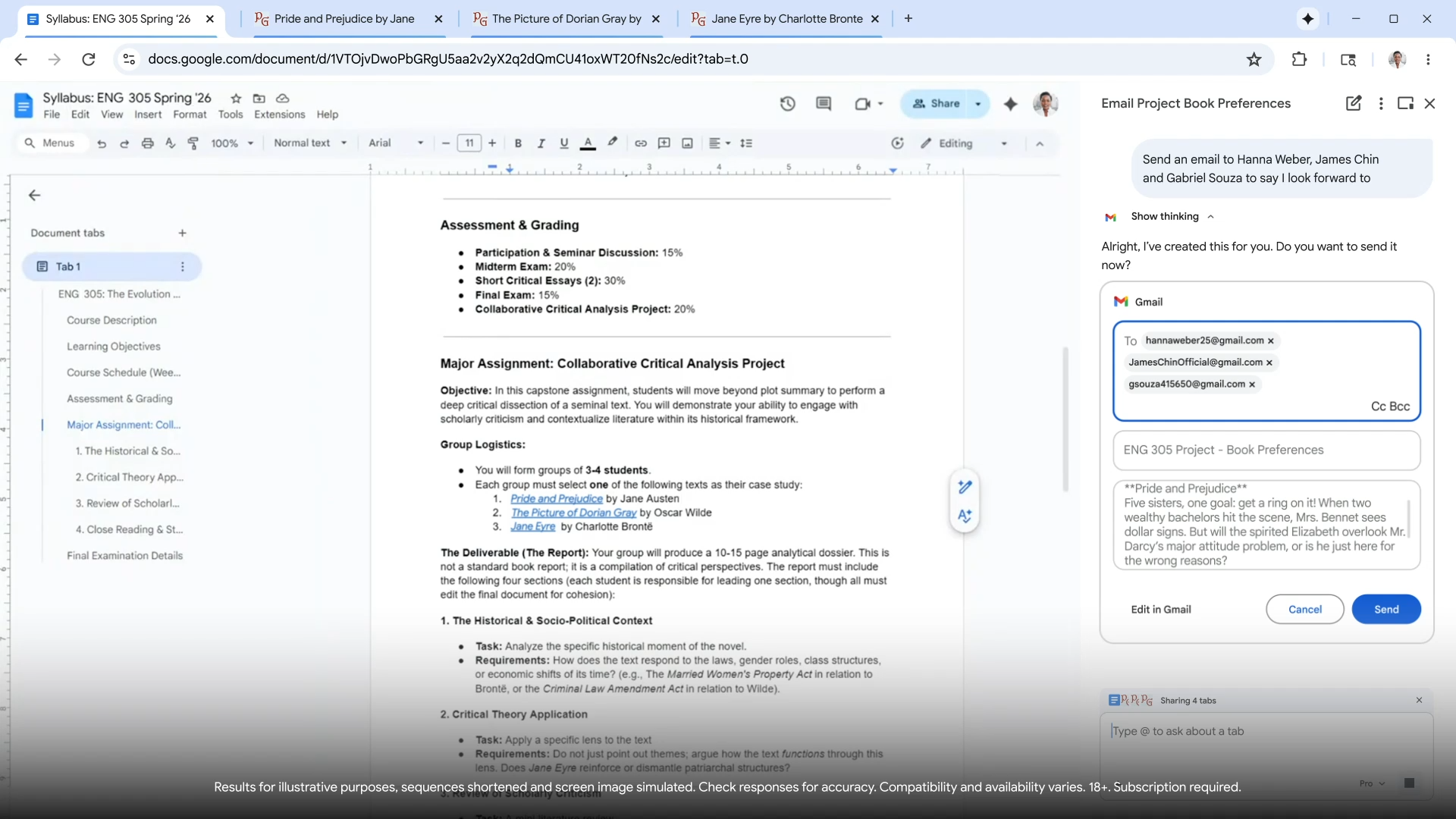
Task: Open the text color swatch
Action: 588,143
